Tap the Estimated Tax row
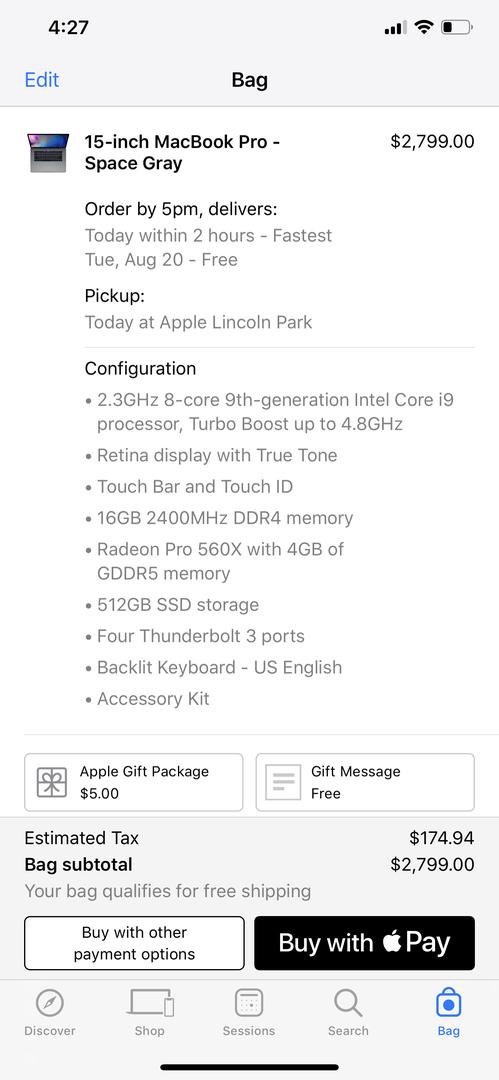Viewport: 499px width, 1080px height. click(250, 838)
